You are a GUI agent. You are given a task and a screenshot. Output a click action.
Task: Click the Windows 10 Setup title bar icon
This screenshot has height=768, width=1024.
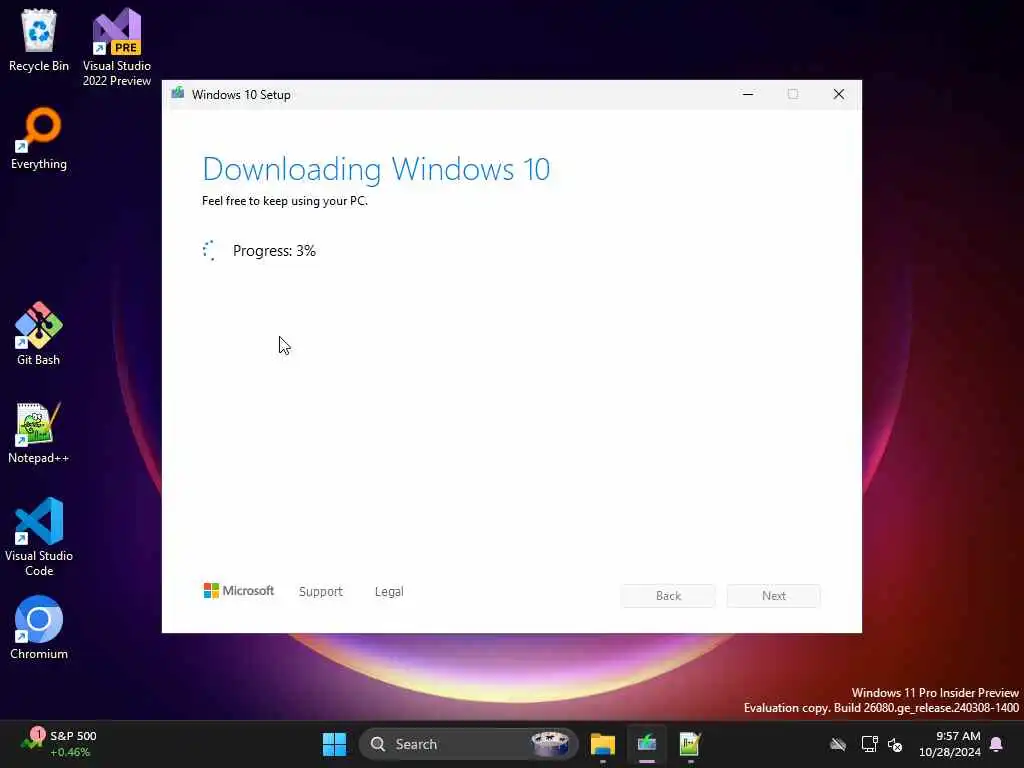pos(178,94)
